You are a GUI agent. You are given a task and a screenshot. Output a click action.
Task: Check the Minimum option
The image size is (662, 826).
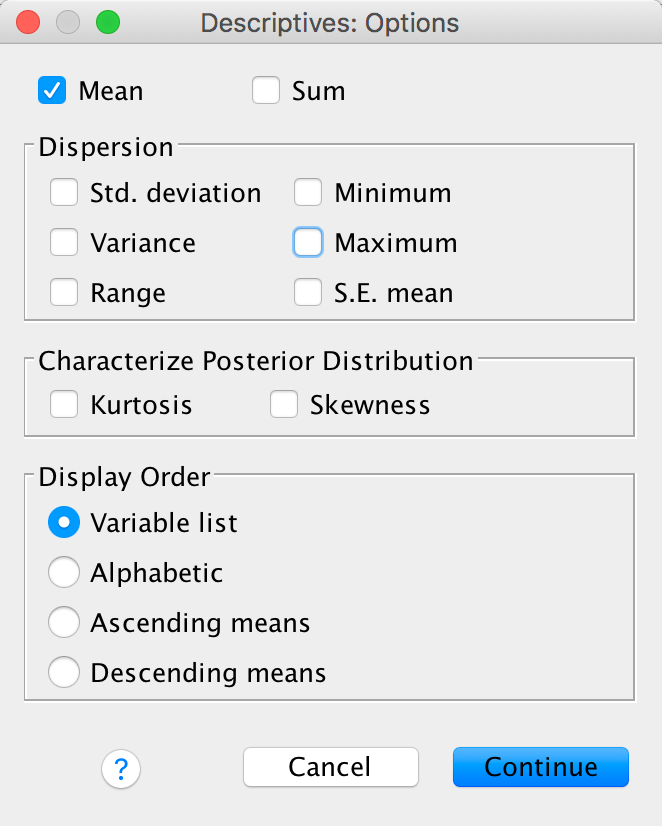[308, 193]
